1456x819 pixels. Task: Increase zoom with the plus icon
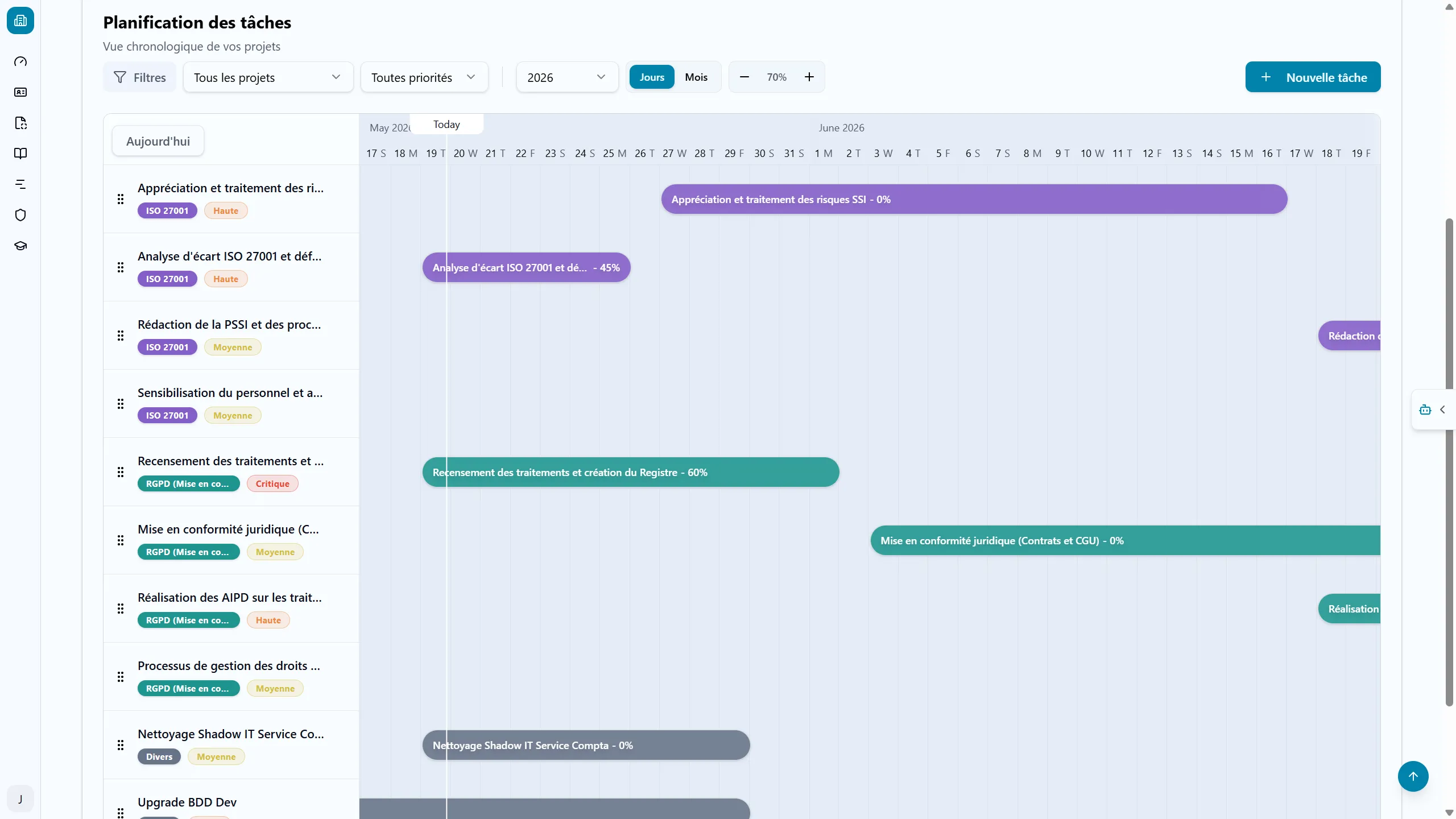pyautogui.click(x=809, y=77)
